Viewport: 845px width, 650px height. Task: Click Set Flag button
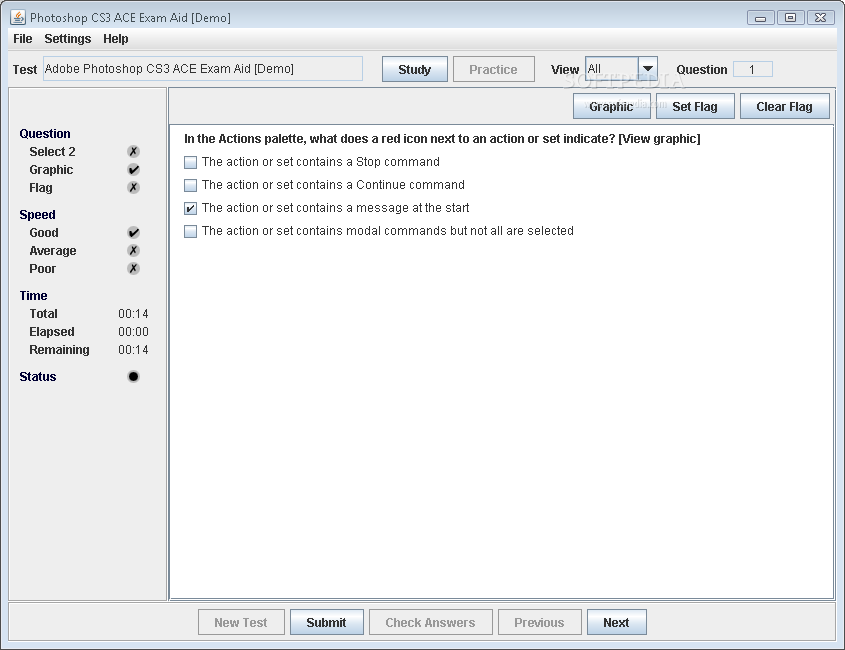click(695, 106)
